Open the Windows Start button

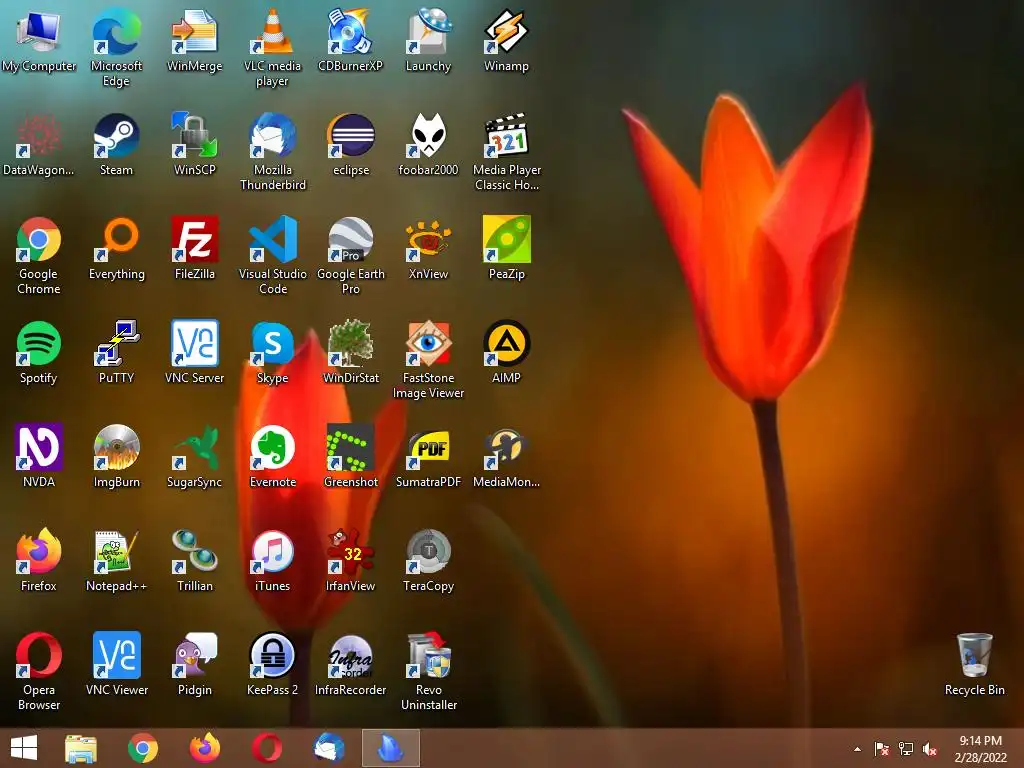(x=24, y=748)
